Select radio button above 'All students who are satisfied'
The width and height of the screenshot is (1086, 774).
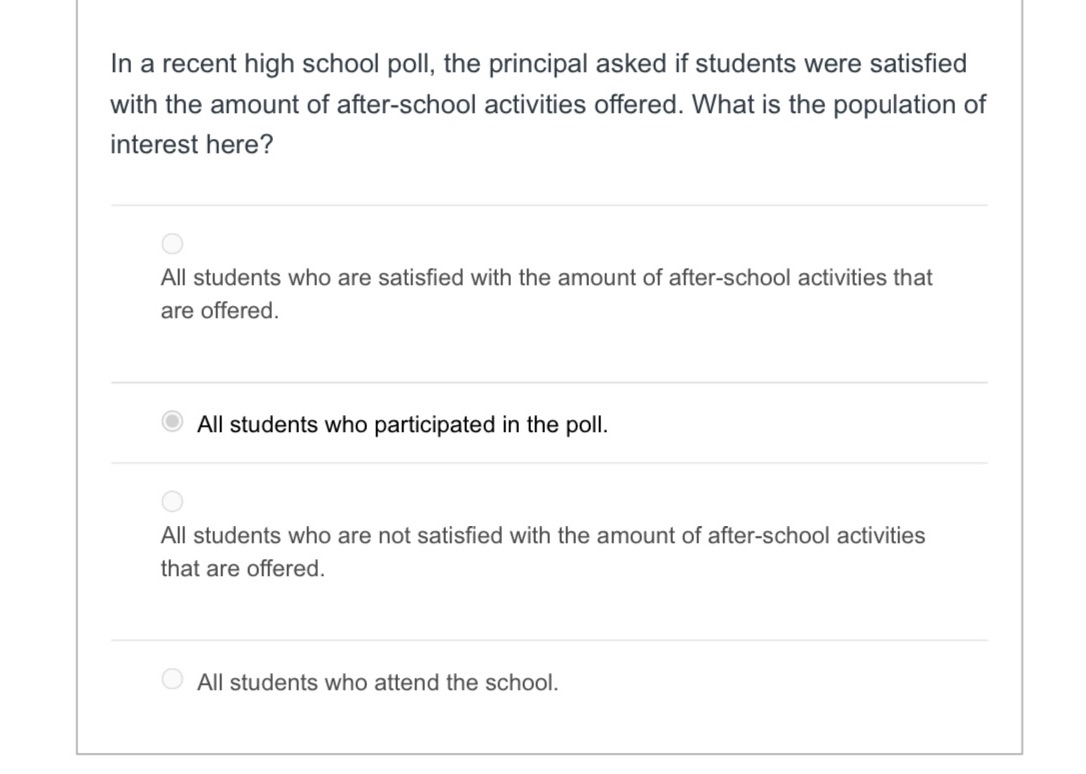(x=173, y=243)
